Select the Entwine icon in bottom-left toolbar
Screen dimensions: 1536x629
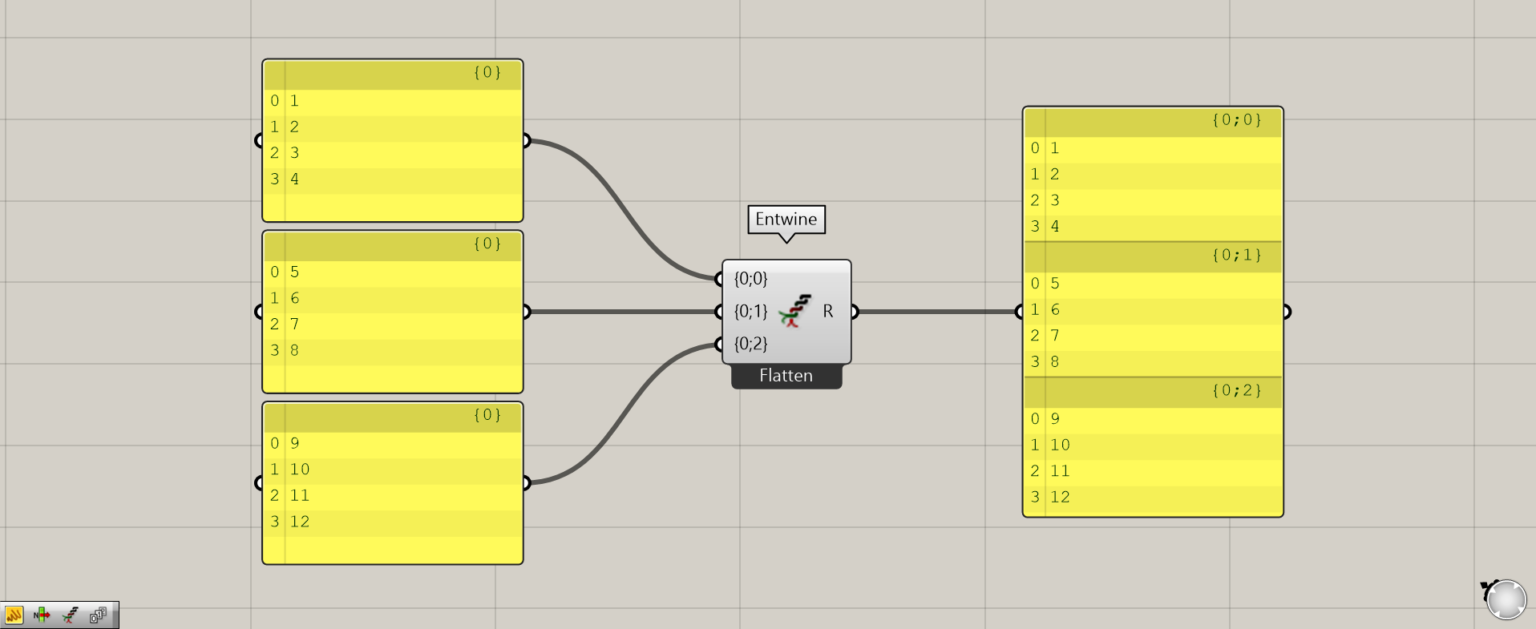pos(70,615)
